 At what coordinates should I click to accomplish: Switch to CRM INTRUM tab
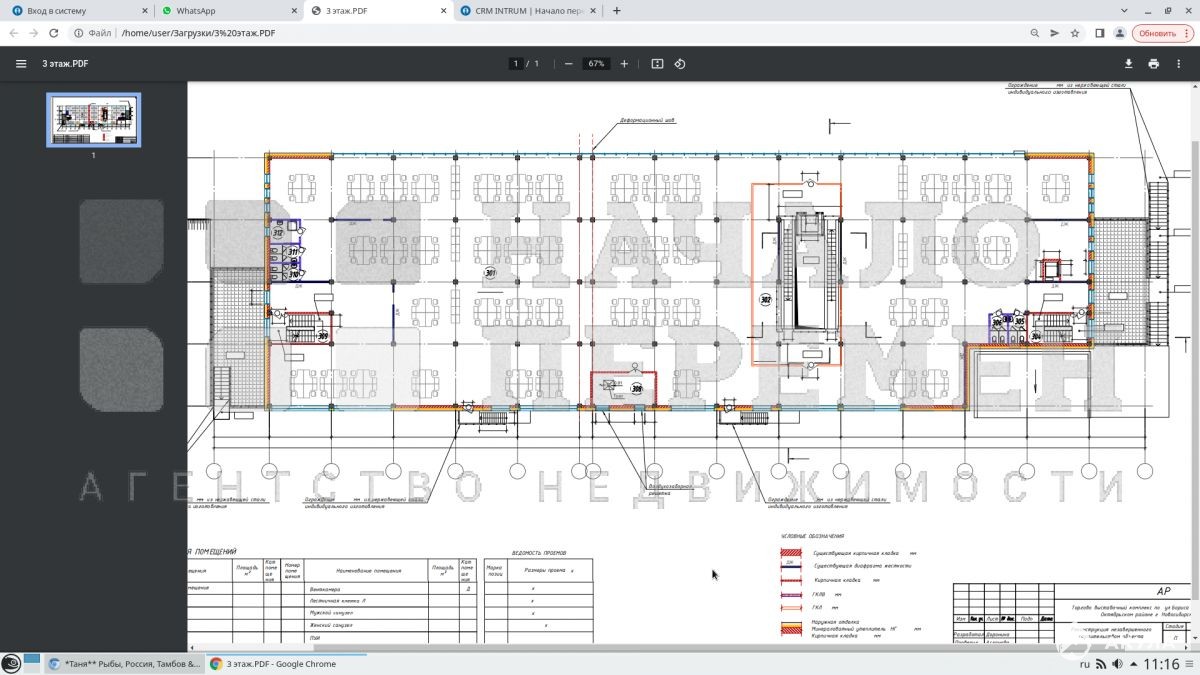point(526,11)
